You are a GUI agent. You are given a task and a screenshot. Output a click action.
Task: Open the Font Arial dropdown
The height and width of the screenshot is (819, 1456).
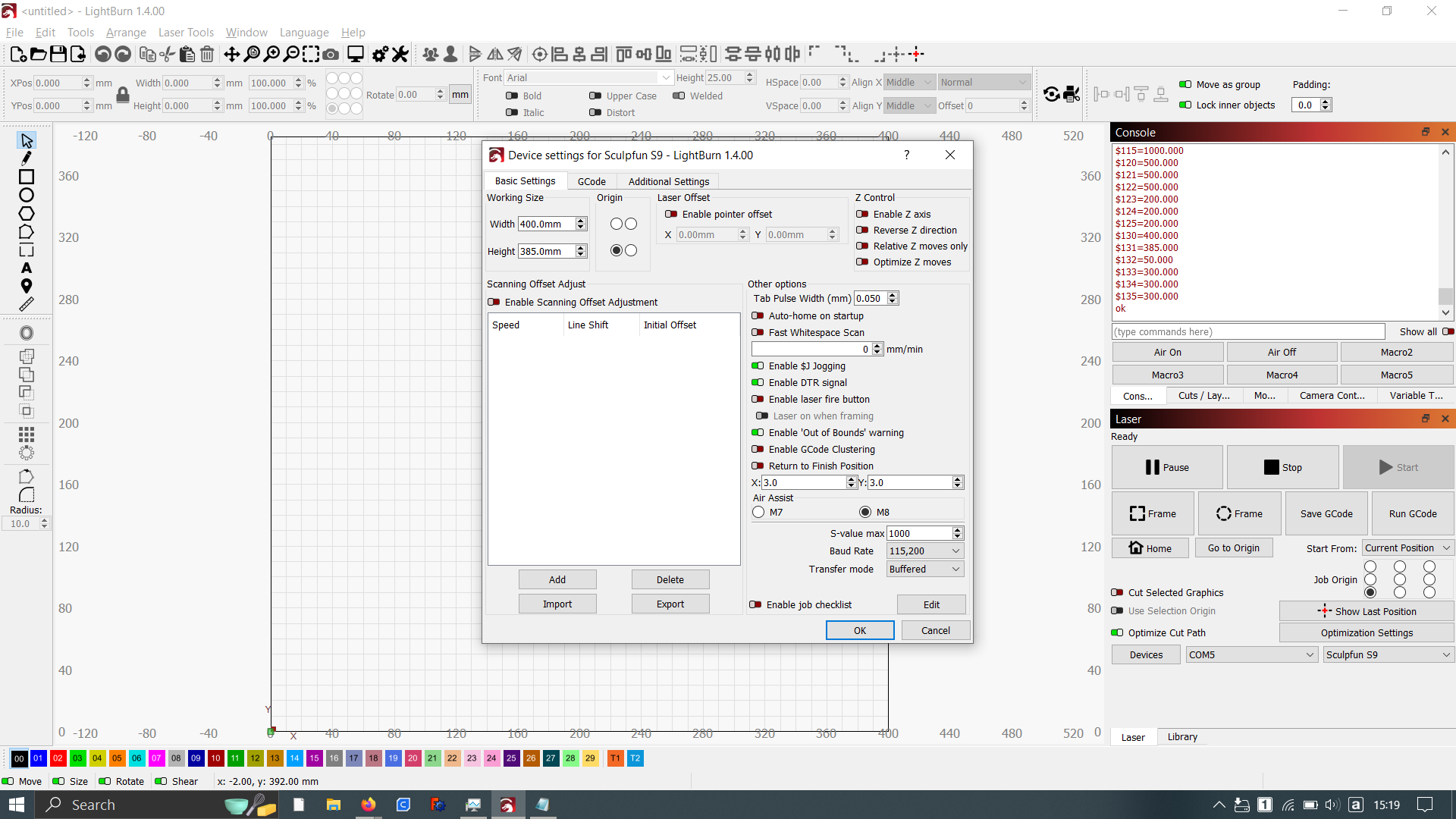click(588, 78)
